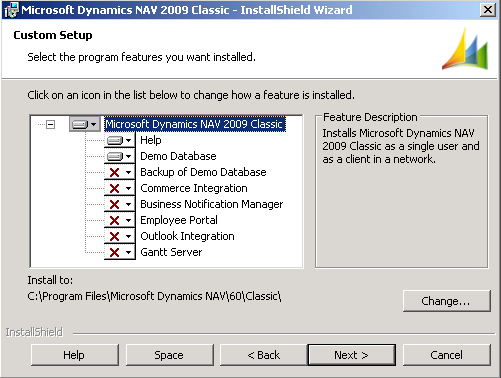501x378 pixels.
Task: Select the Employee Portal feature
Action: [x=179, y=220]
